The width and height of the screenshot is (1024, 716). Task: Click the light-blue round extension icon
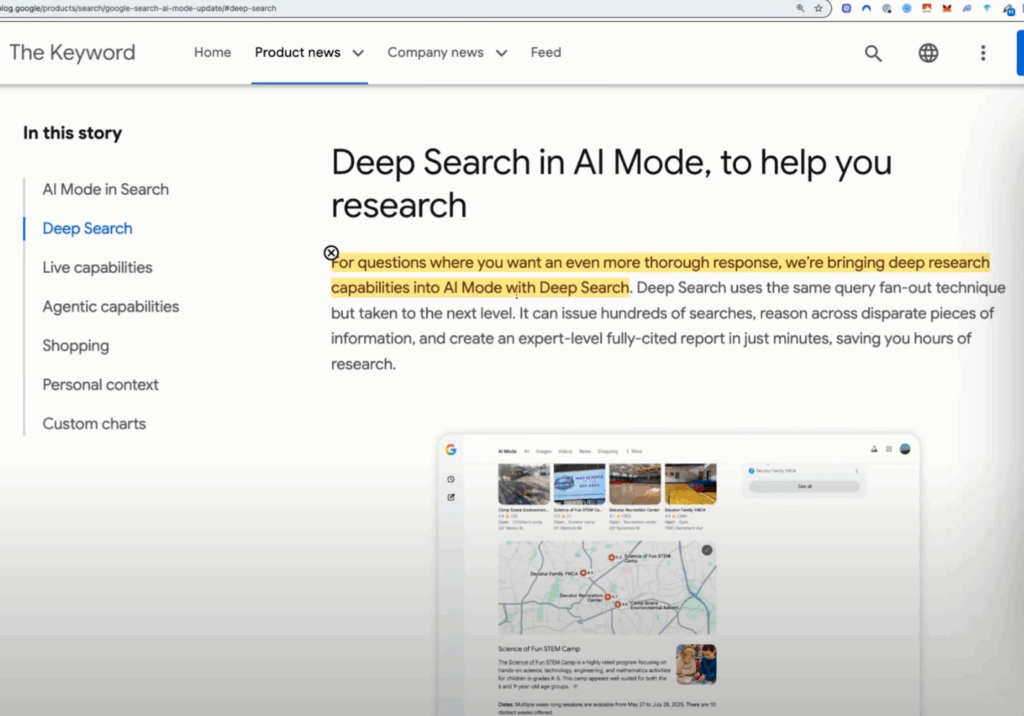[906, 8]
